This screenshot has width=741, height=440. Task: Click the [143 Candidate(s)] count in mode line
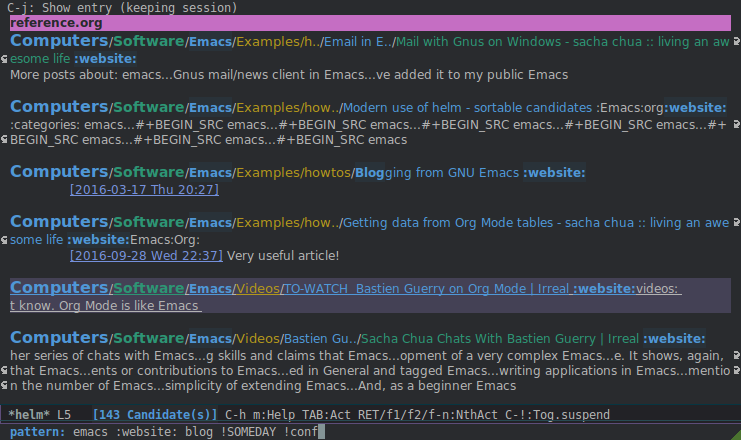coord(155,415)
